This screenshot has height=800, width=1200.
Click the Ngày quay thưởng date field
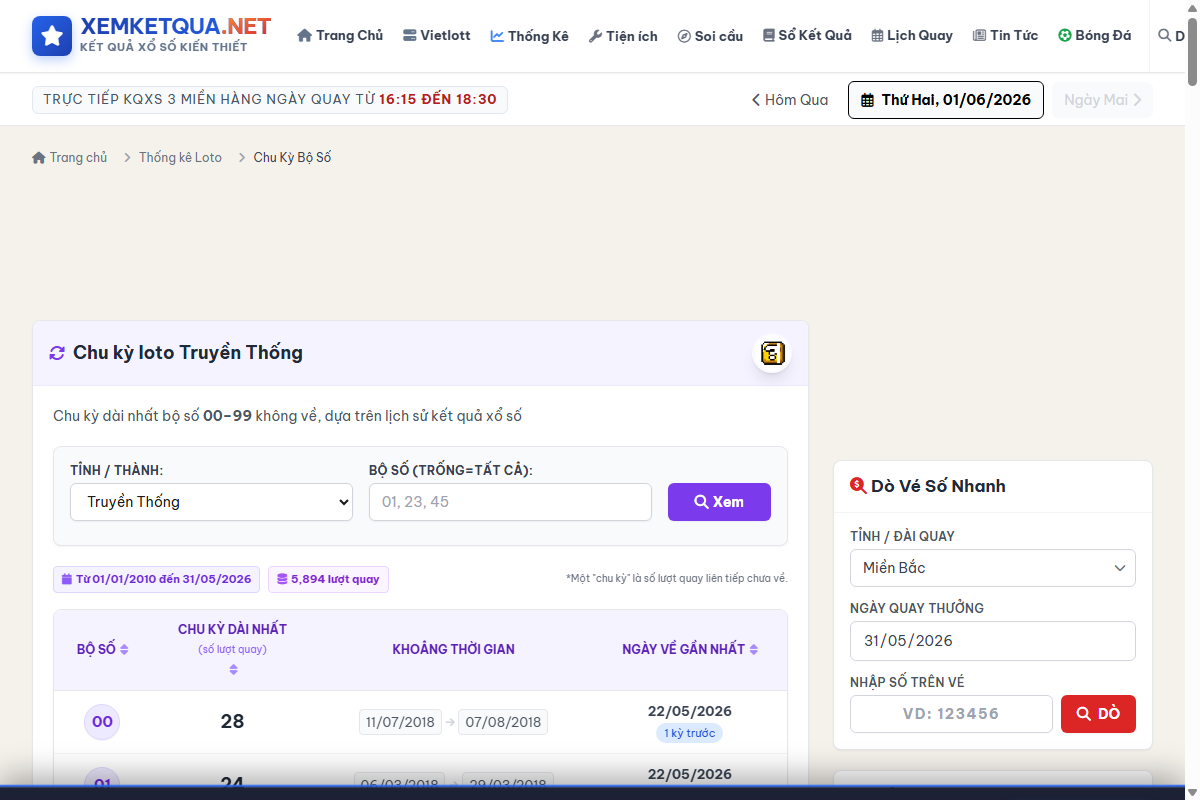[993, 641]
